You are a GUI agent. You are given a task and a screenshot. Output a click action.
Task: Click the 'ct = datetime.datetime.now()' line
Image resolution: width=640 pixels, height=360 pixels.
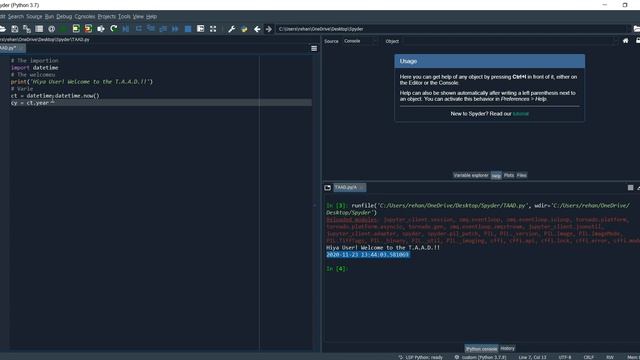(55, 96)
